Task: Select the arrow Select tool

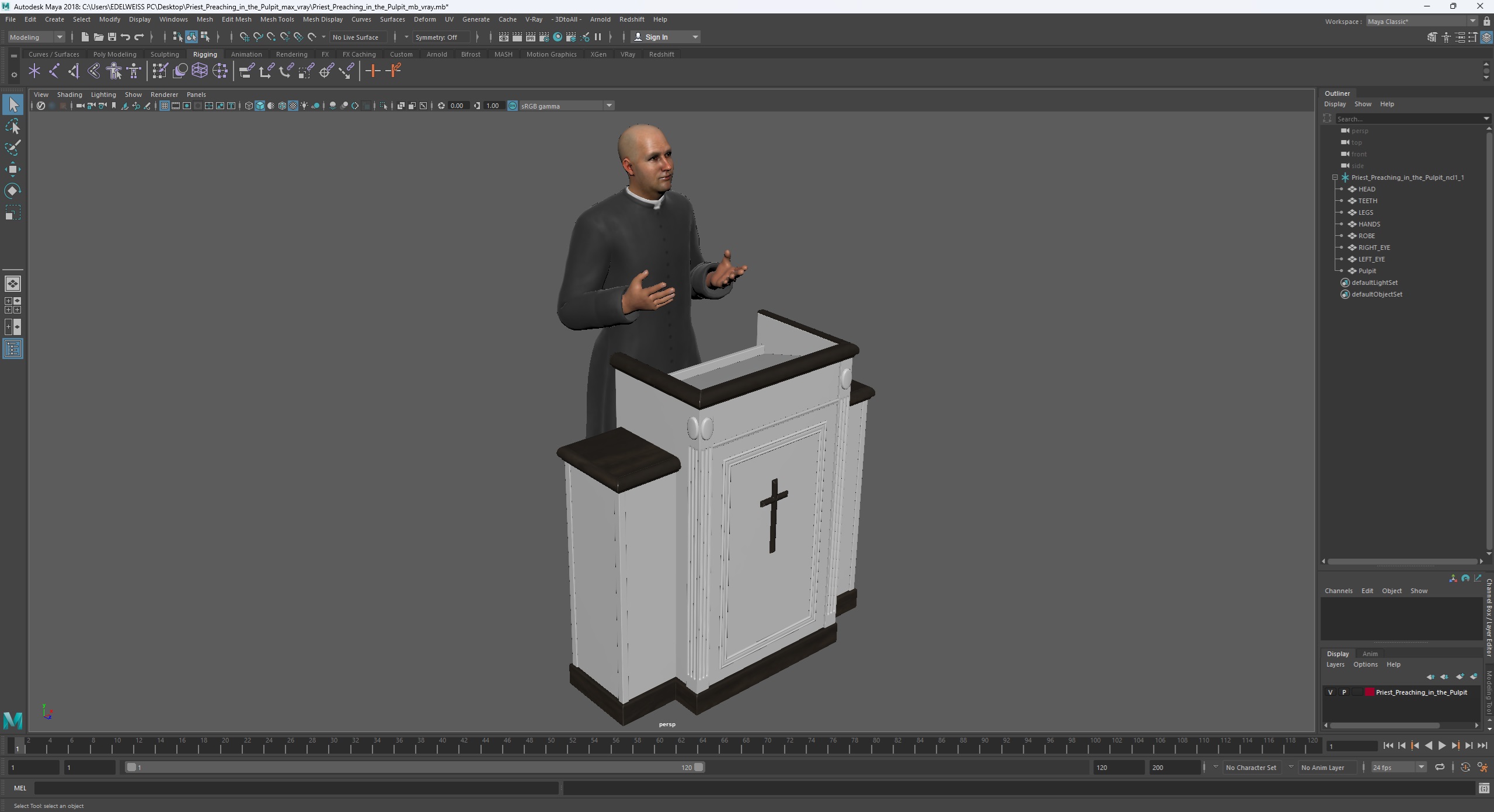Action: [13, 105]
